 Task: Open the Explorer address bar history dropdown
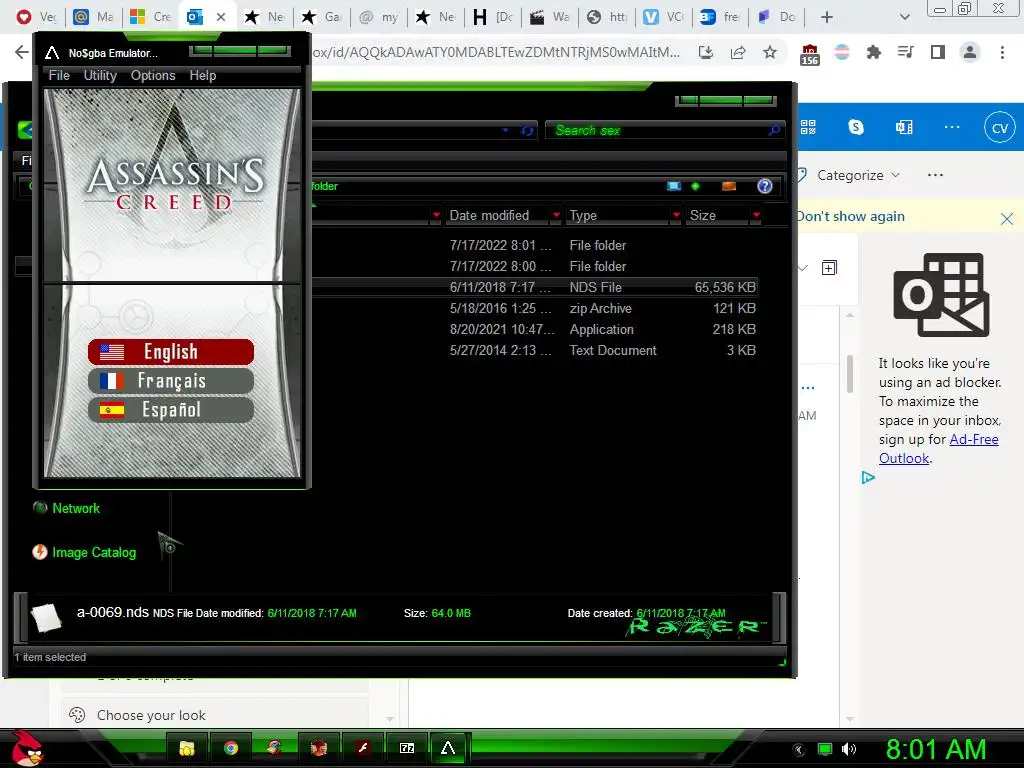click(505, 131)
